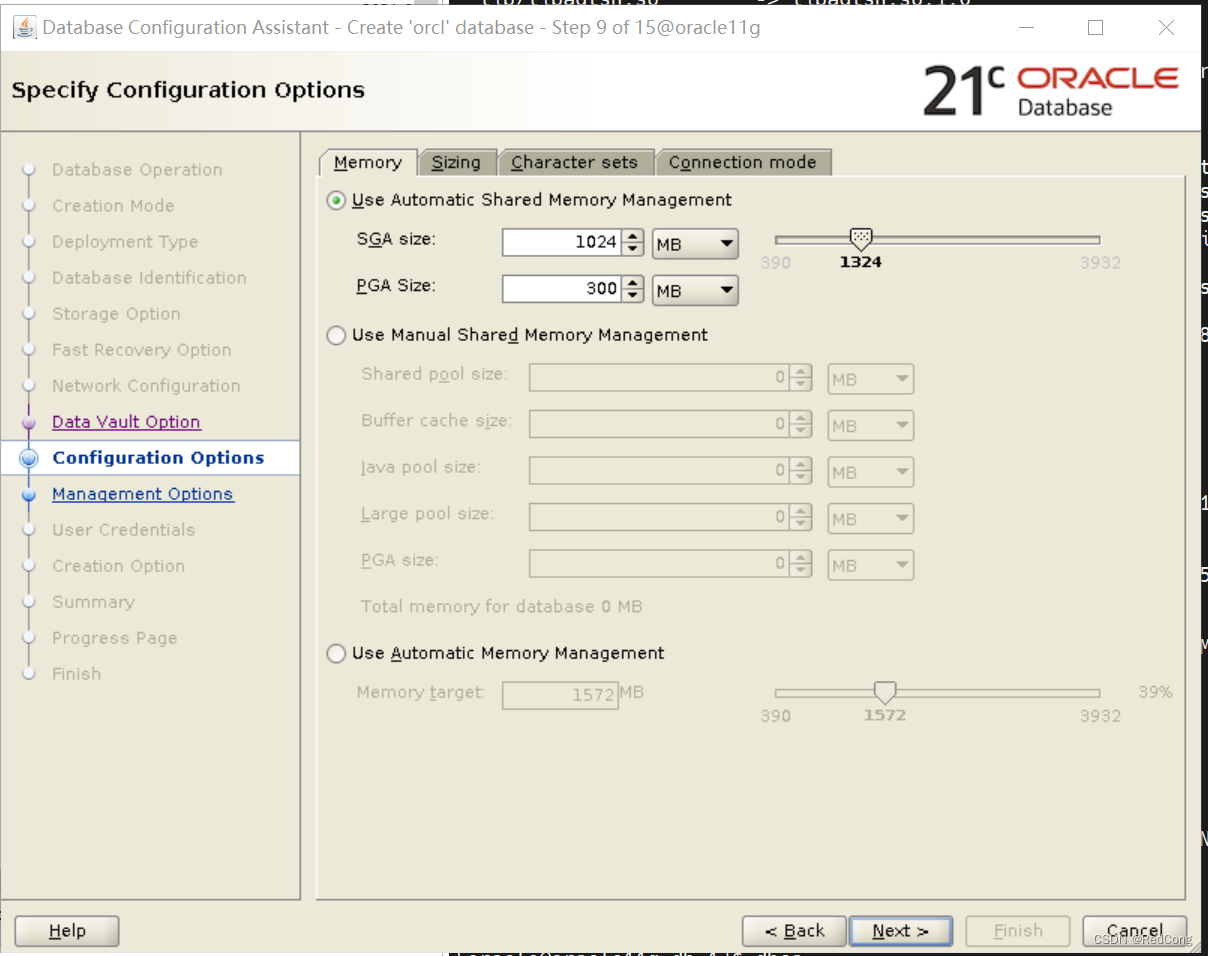Decrease SGA size with down spinner arrow

point(633,250)
